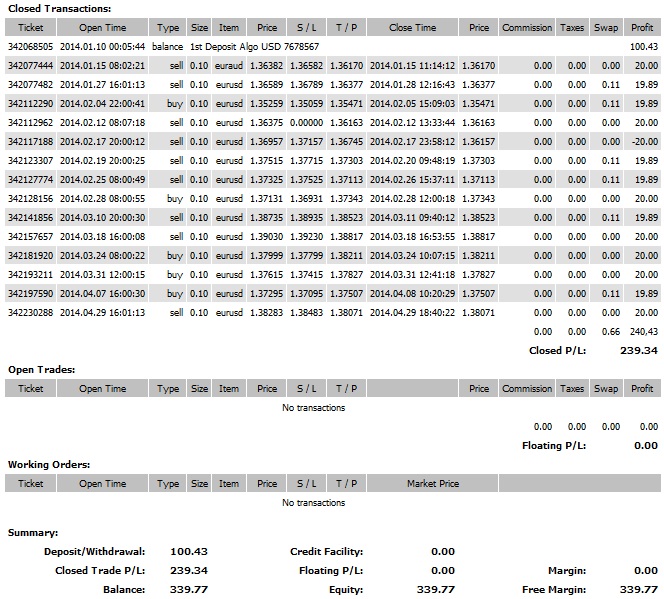Click the Working Orders Open Time header
Viewport: 664px width, 599px height.
point(102,483)
